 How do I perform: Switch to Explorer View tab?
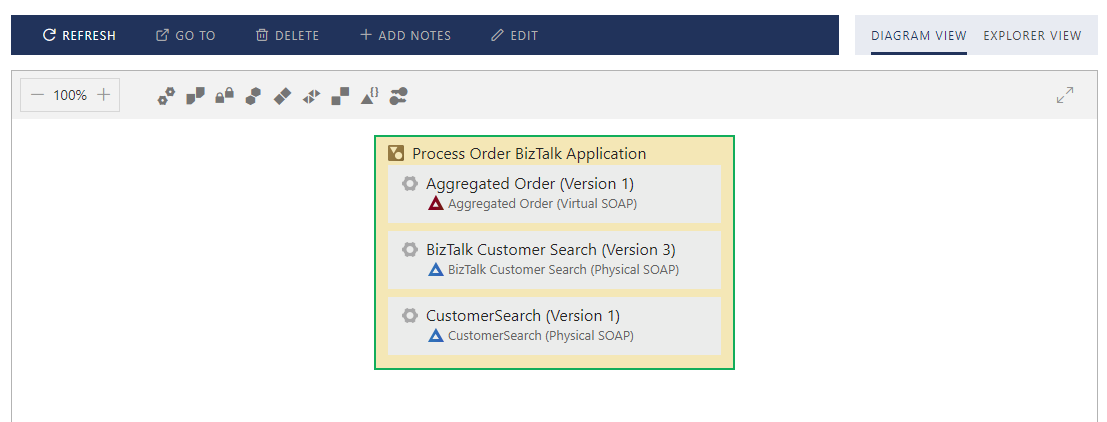(x=1032, y=35)
